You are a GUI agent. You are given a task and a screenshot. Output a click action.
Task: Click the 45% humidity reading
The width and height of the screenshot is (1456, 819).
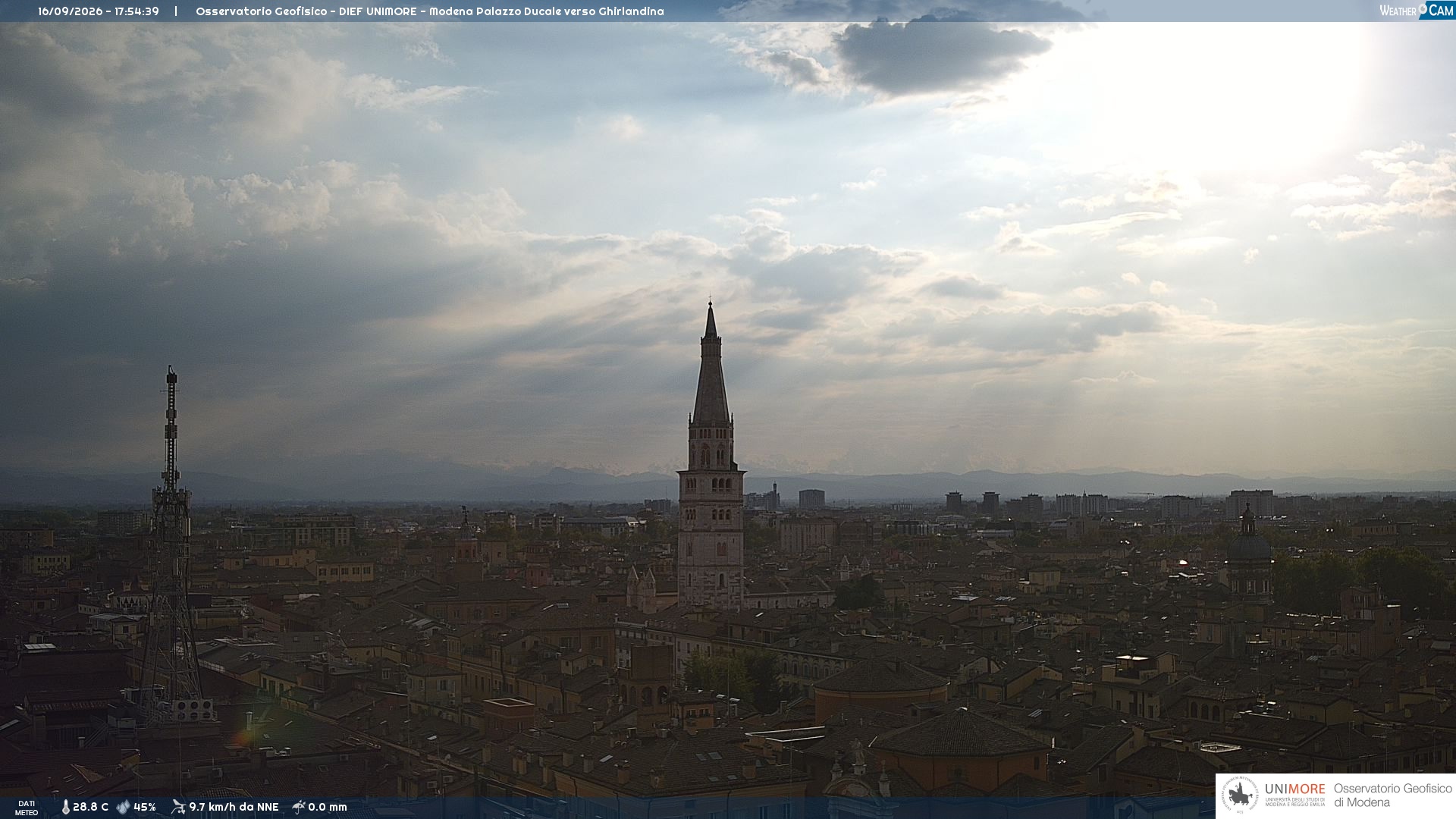pyautogui.click(x=145, y=808)
